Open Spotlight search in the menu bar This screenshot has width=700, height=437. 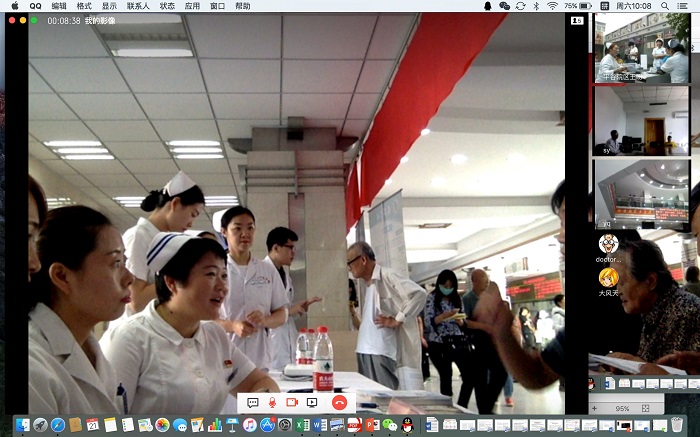tap(661, 6)
